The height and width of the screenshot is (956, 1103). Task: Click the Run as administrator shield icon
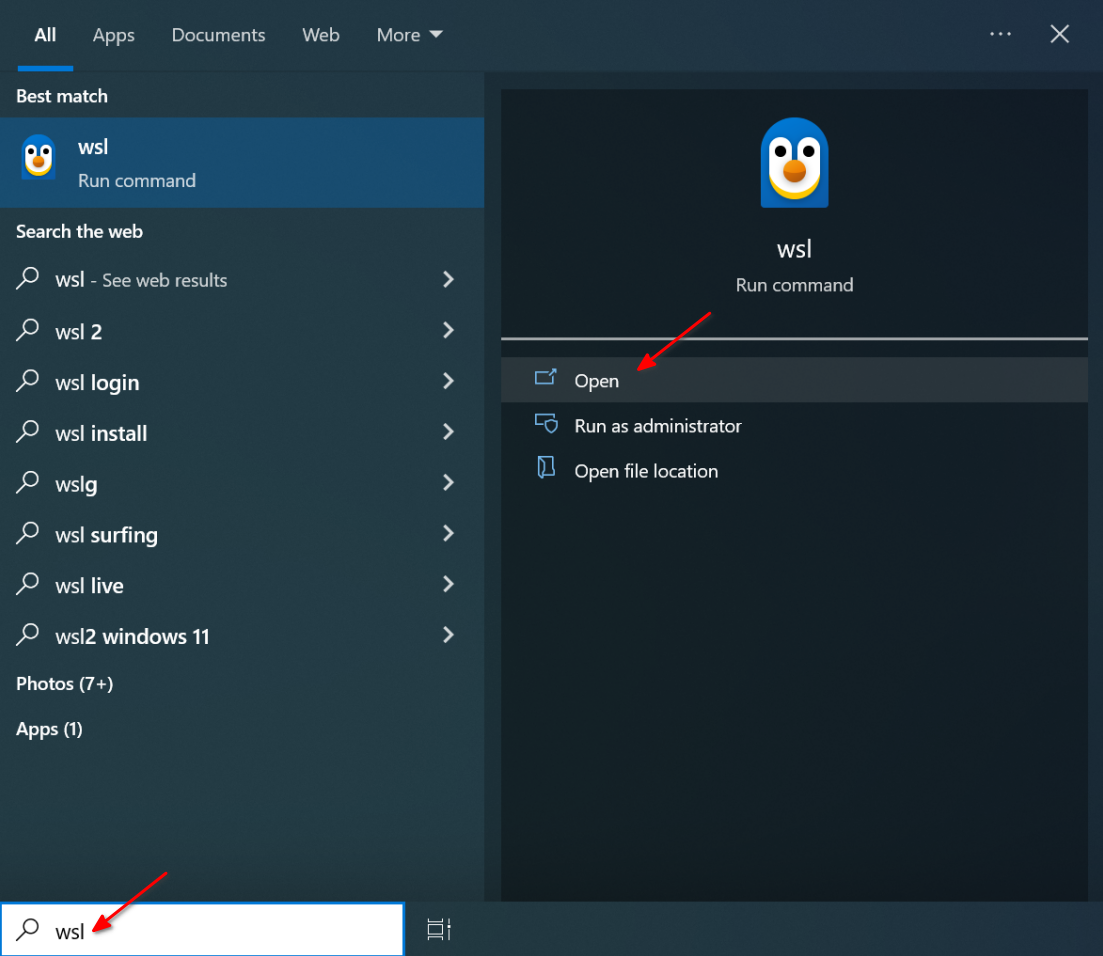click(546, 423)
